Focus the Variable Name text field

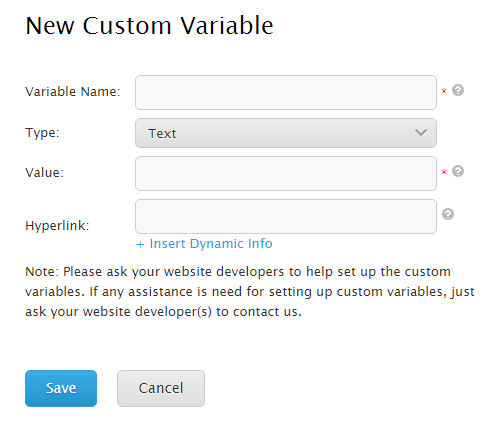(x=286, y=92)
